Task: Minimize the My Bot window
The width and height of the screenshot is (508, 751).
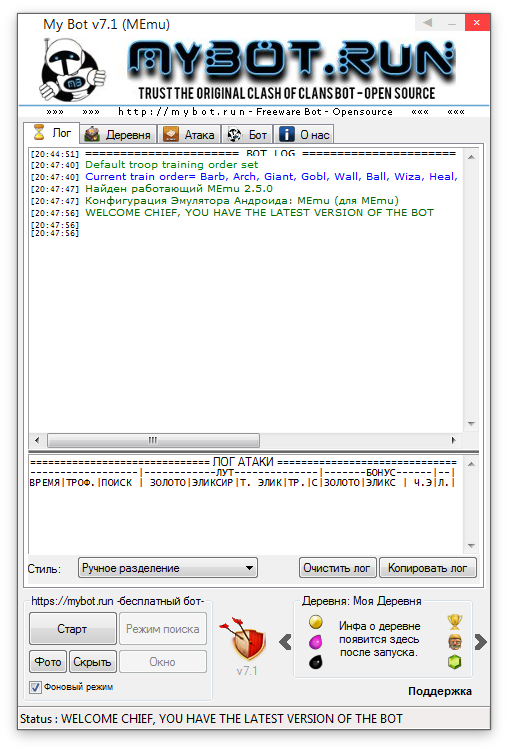Action: point(452,23)
